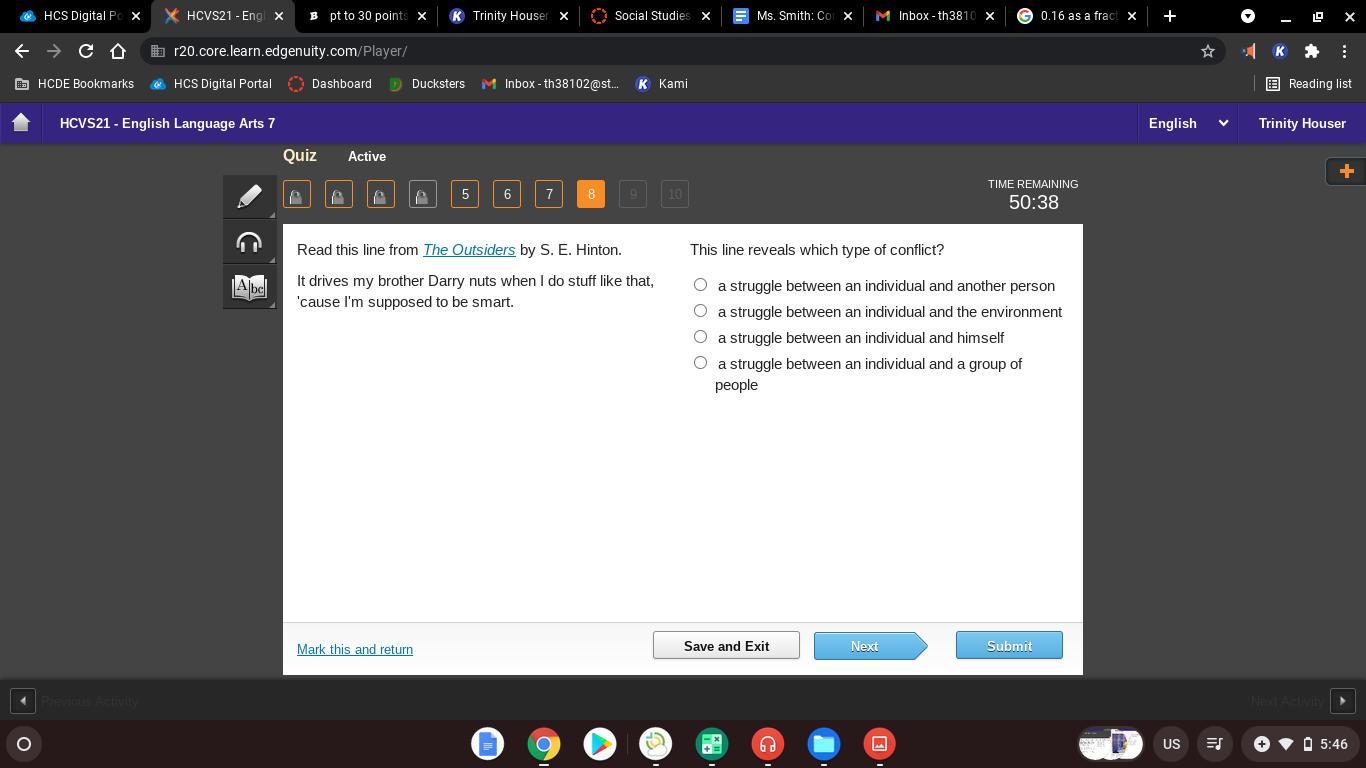Open a new browser tab

coord(1170,16)
